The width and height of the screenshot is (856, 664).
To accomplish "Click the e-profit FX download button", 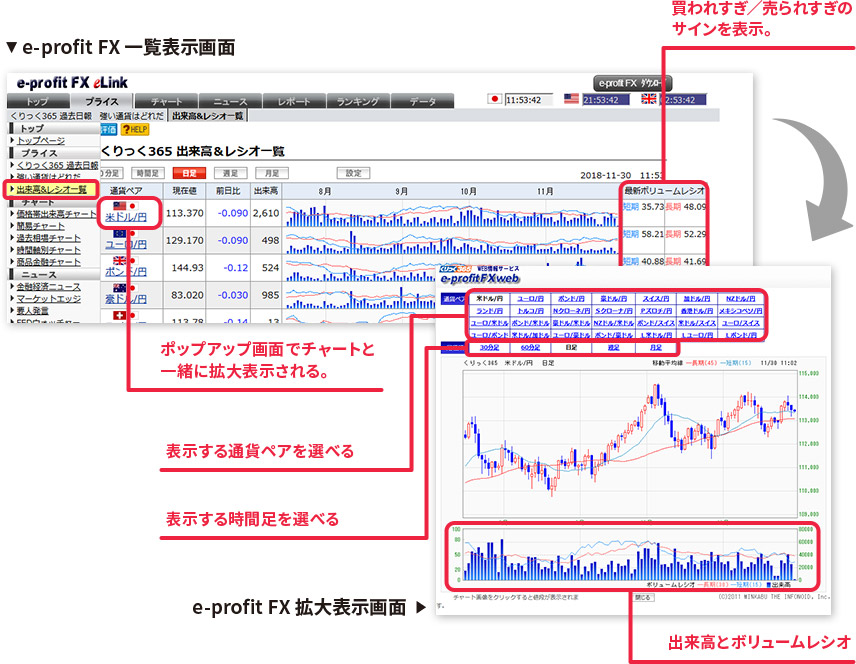I will point(632,84).
